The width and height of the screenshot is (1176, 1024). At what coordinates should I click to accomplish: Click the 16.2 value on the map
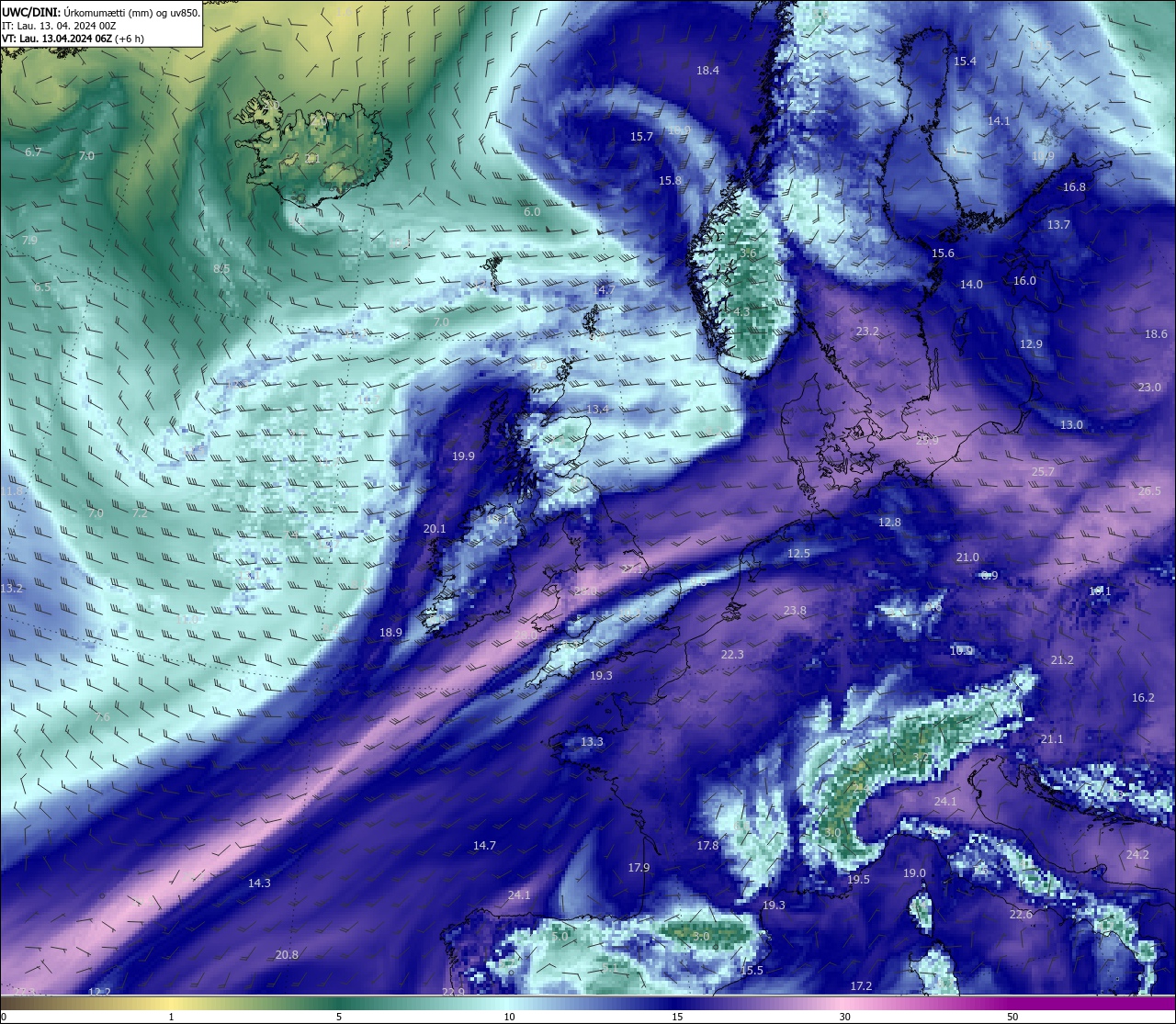coord(1143,698)
